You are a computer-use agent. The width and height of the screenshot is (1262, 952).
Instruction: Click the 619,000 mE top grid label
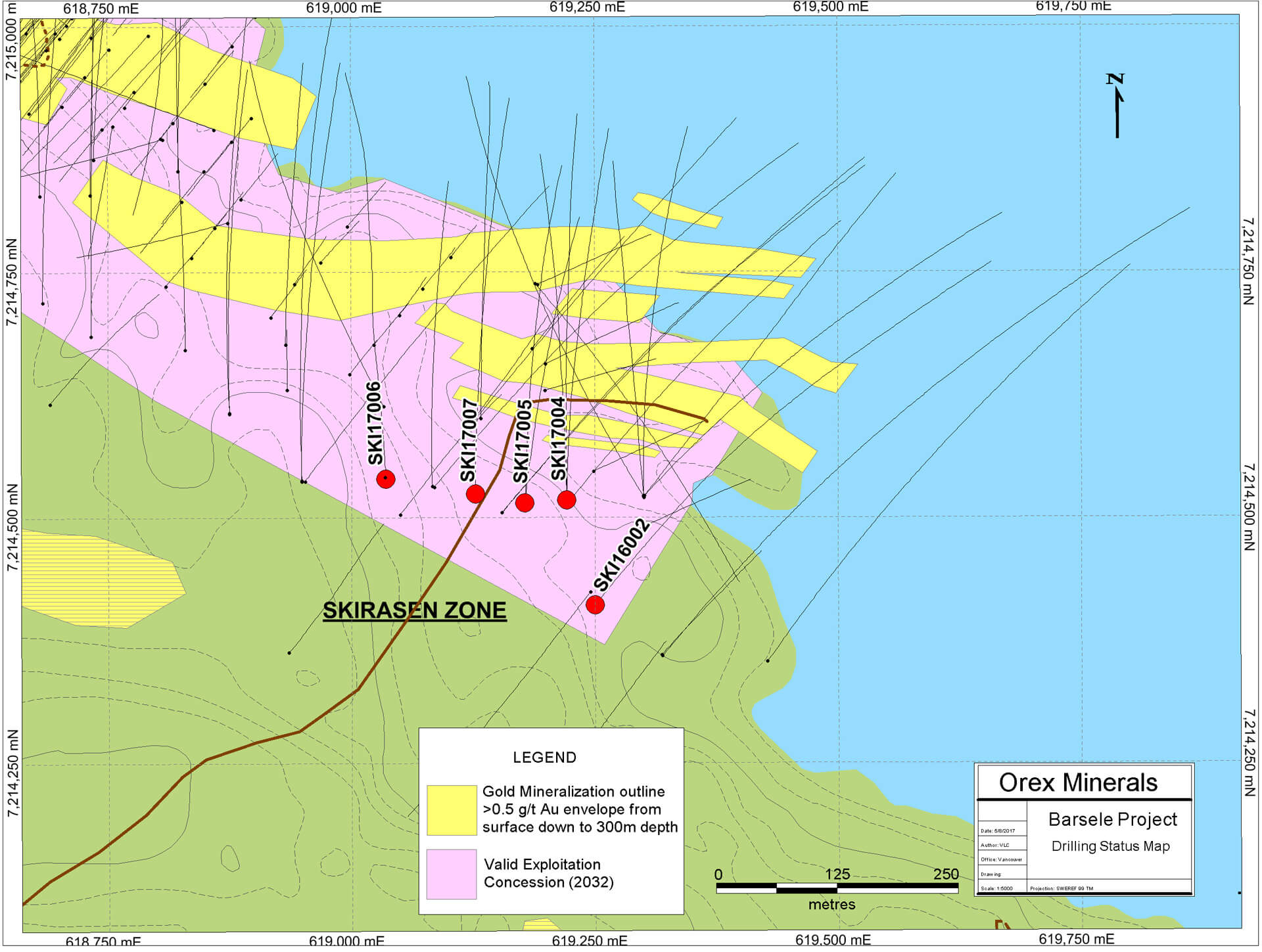tap(344, 8)
